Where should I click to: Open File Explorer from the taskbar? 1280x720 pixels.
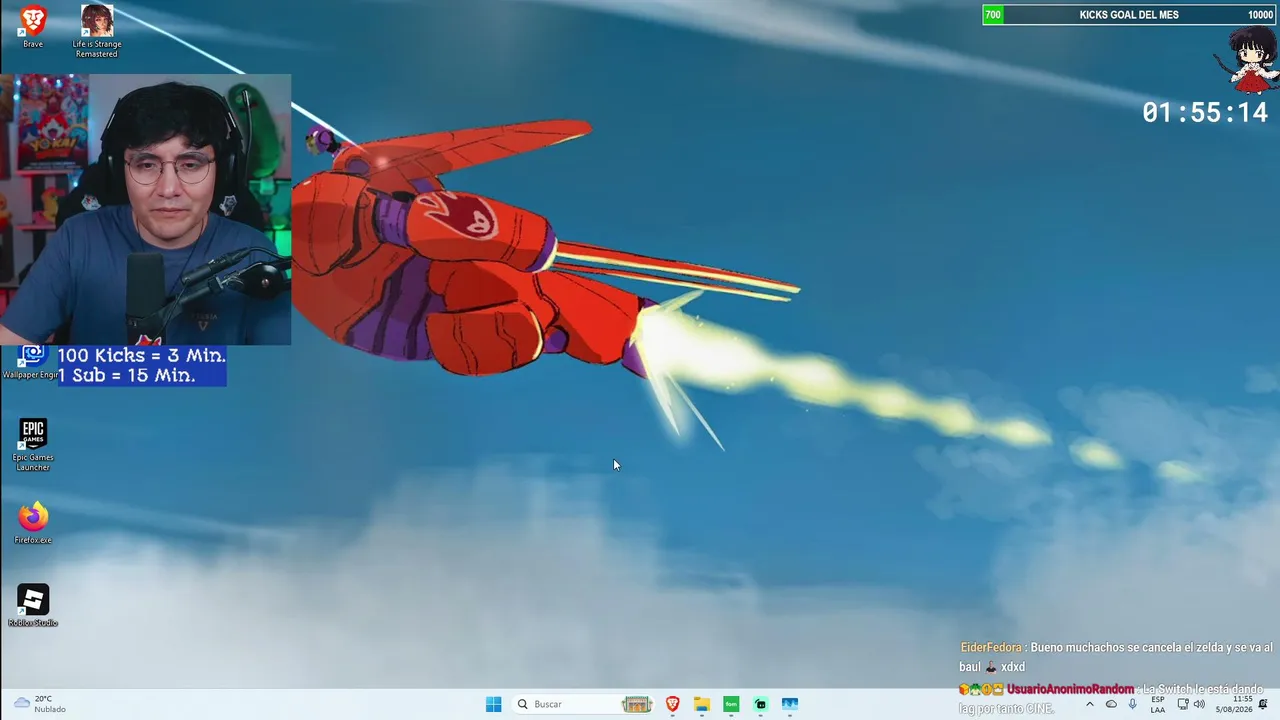click(x=702, y=704)
